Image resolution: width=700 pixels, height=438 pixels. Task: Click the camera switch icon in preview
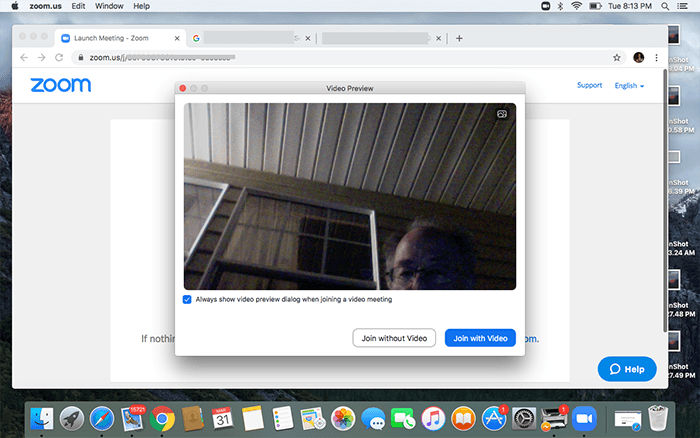pos(502,114)
